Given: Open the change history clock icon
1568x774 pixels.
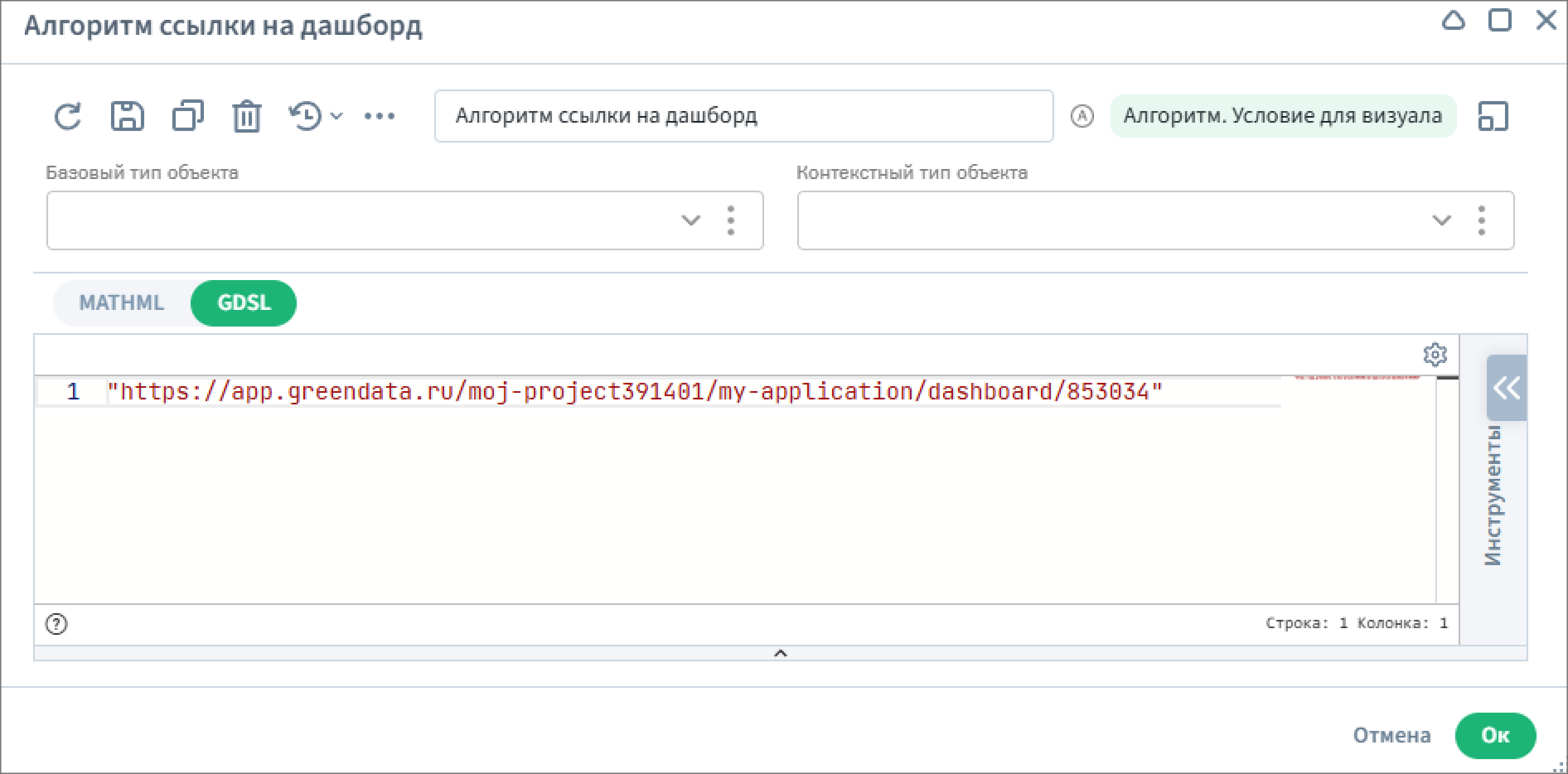Looking at the screenshot, I should 306,116.
